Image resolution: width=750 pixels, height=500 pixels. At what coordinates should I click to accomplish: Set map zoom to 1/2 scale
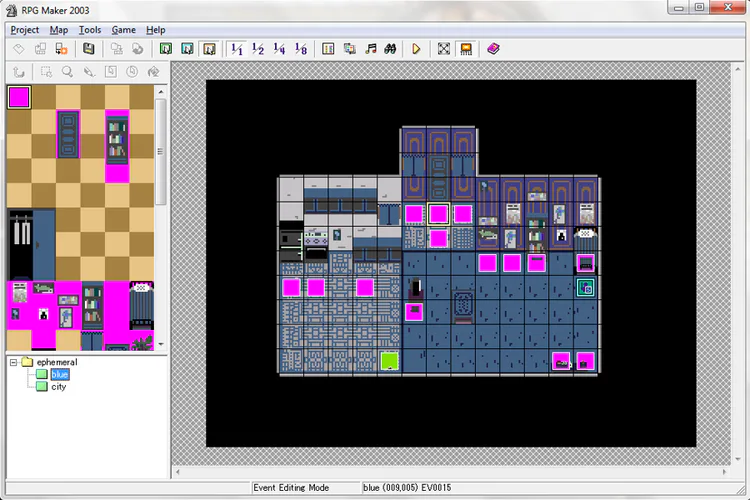(258, 49)
